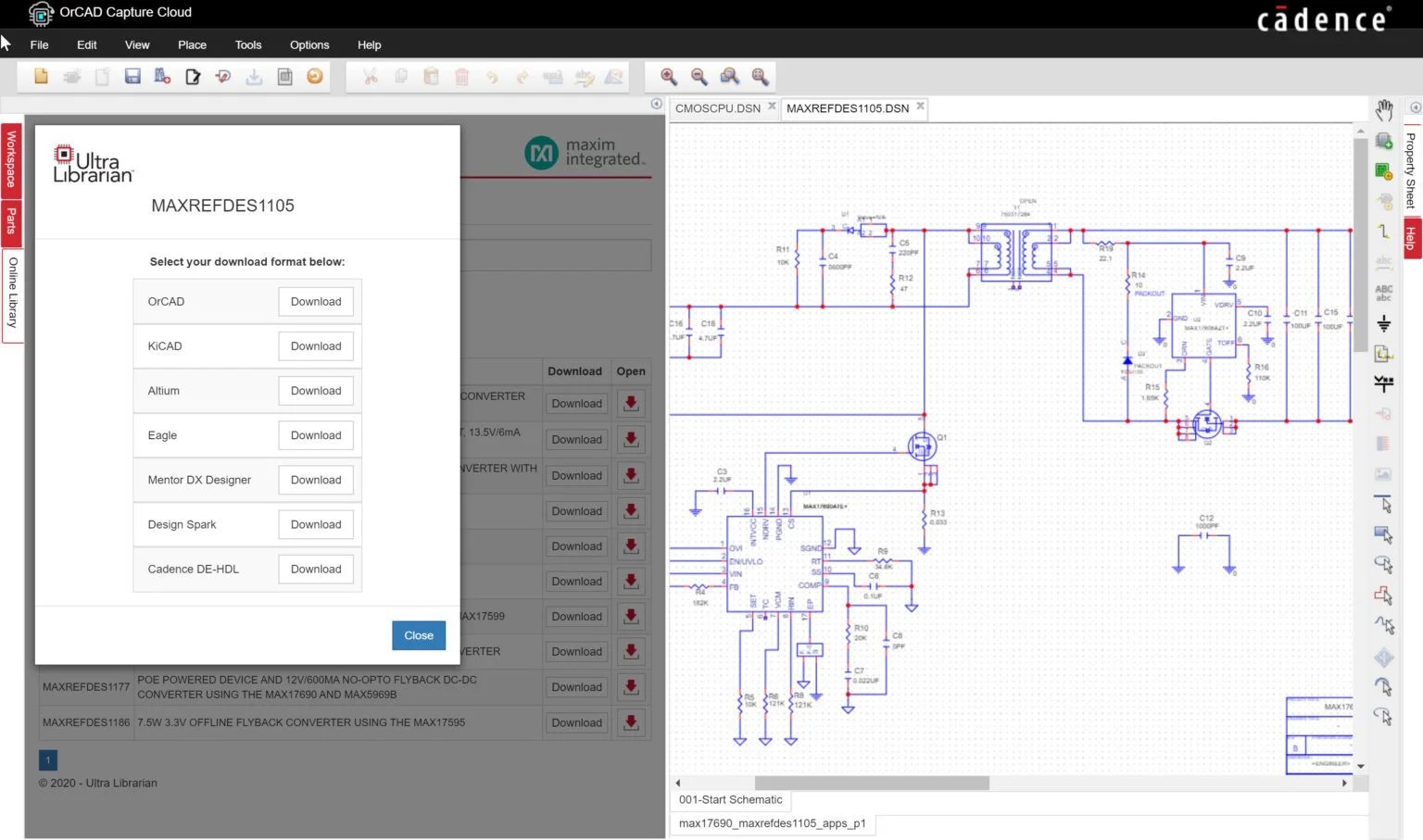The height and width of the screenshot is (840, 1423).
Task: Click the markup pen toolbar icon
Action: 223,77
